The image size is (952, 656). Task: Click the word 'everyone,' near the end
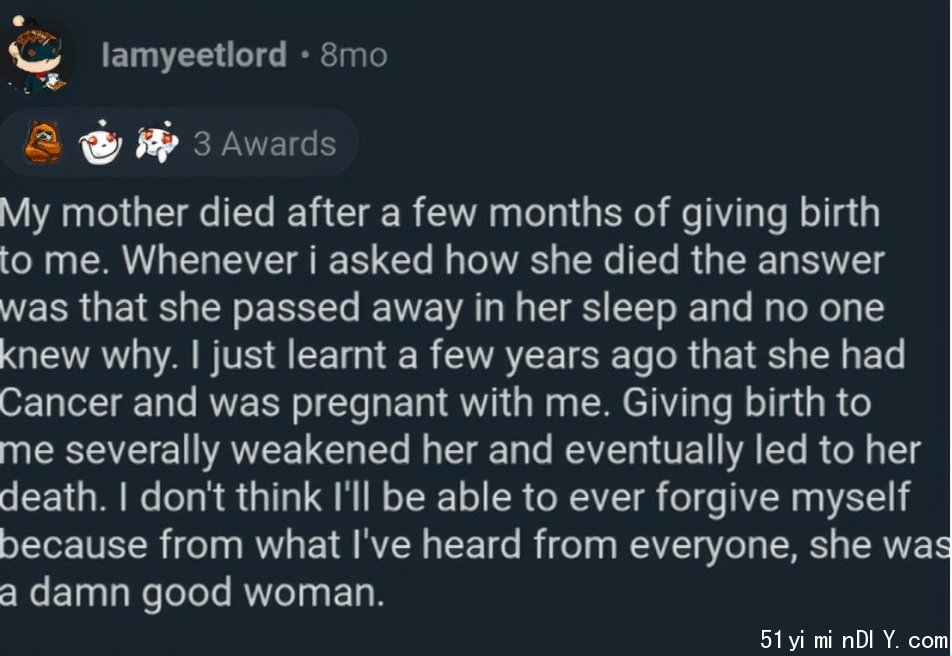point(713,547)
